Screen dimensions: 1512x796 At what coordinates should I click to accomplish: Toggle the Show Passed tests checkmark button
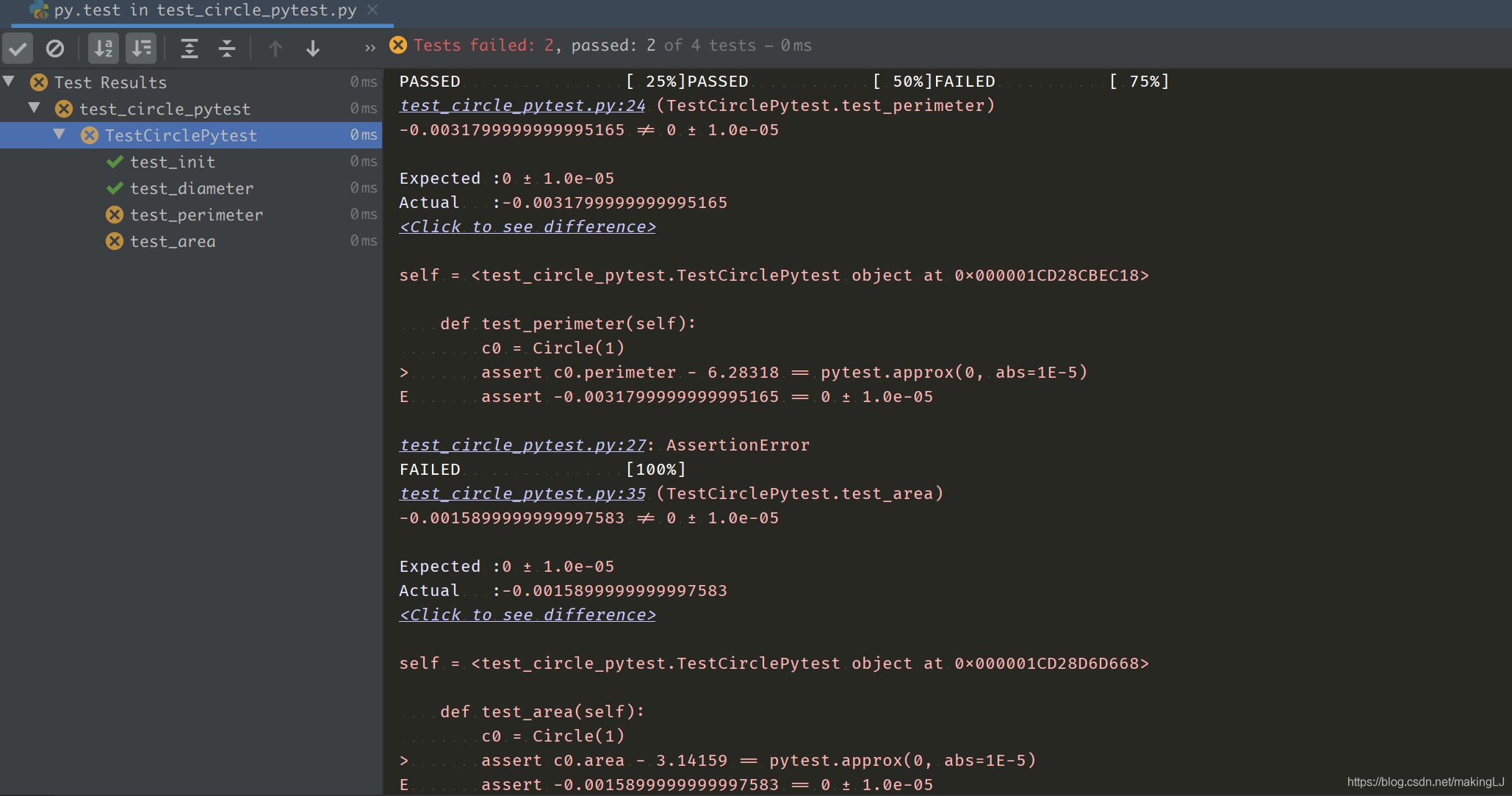18,49
